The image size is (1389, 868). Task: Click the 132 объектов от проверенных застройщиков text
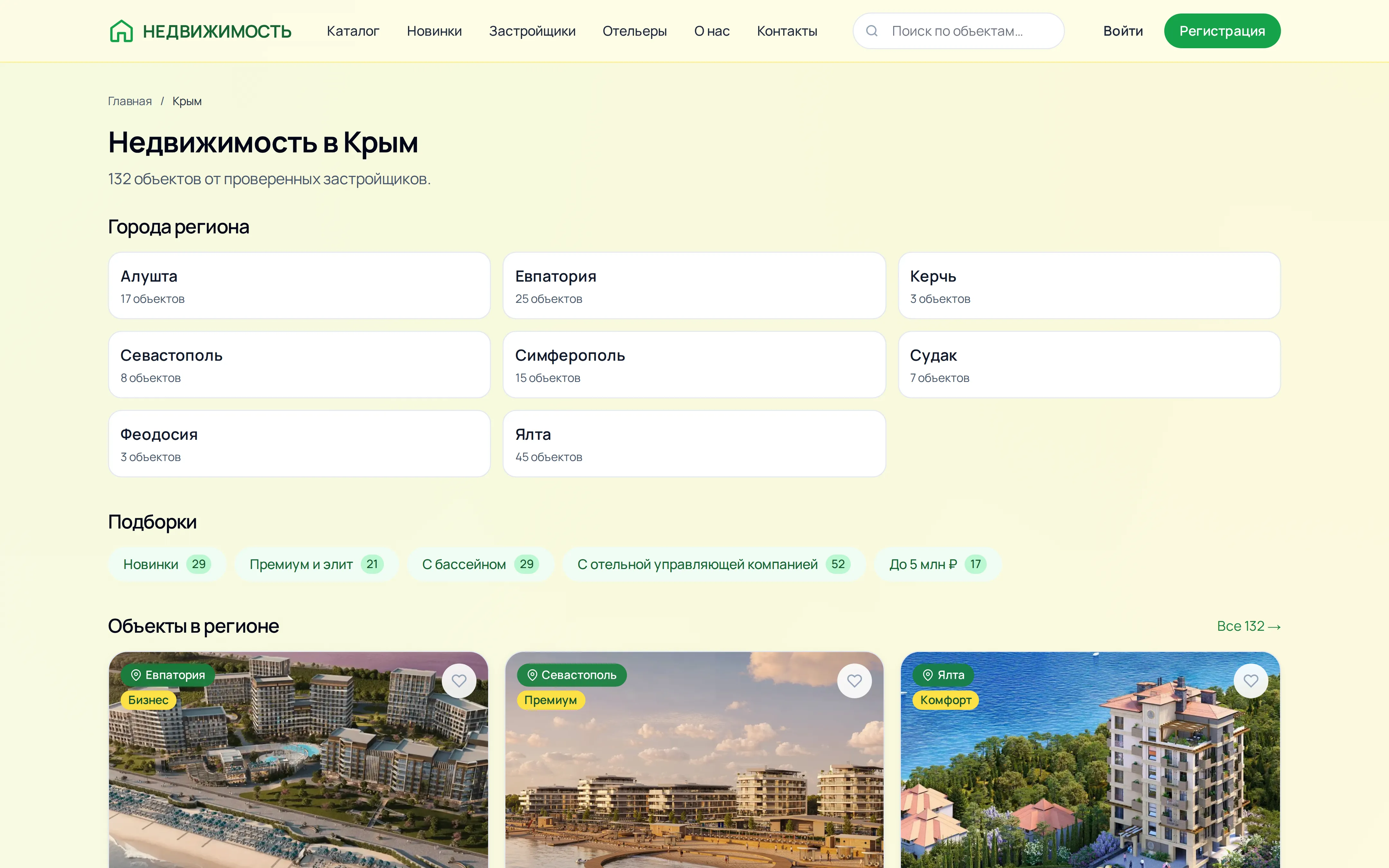click(269, 179)
